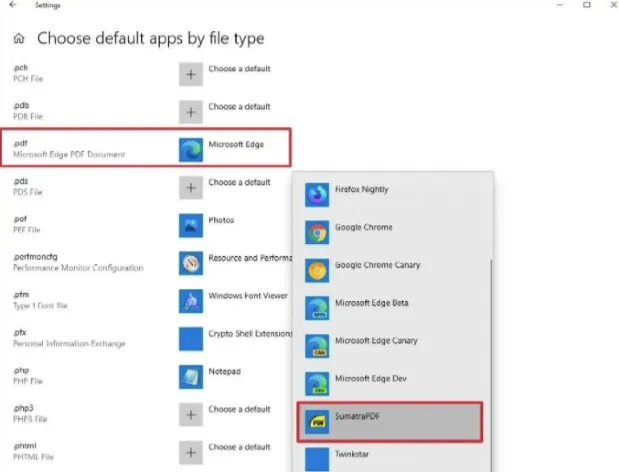The image size is (619, 472).
Task: Click the Photos icon for .pef
Action: click(x=191, y=226)
